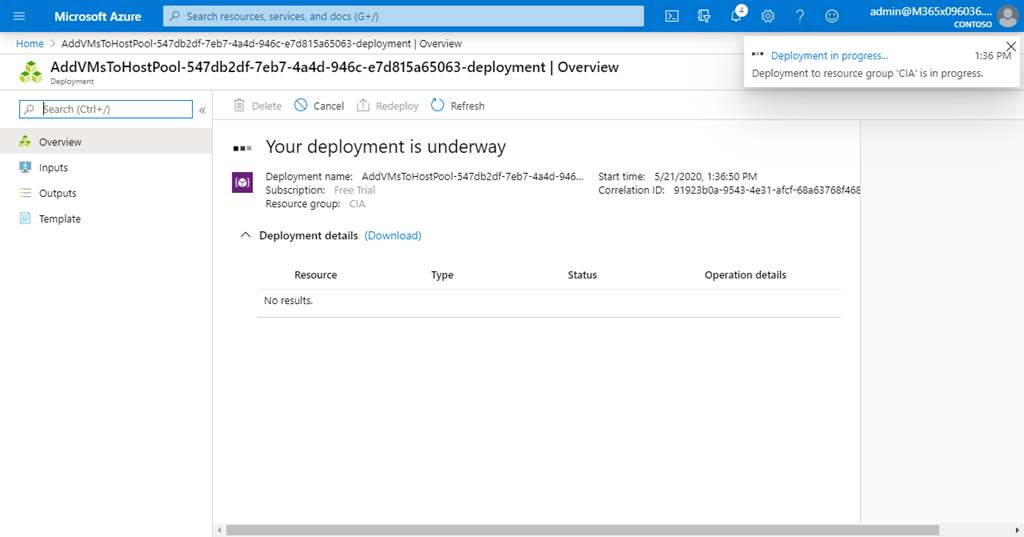
Task: Click the admin account avatar
Action: [1006, 16]
